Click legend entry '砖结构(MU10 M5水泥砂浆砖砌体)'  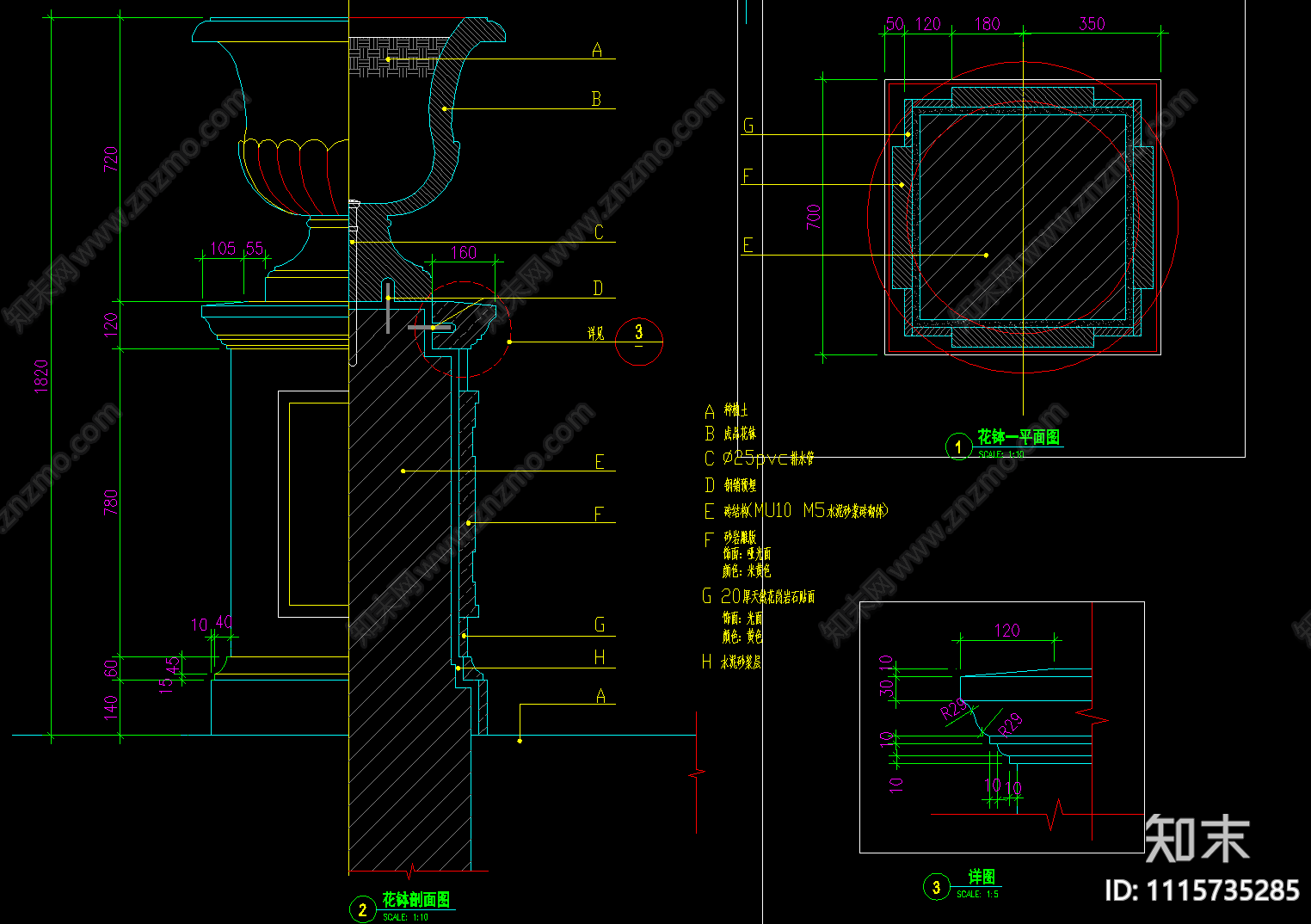[x=805, y=511]
